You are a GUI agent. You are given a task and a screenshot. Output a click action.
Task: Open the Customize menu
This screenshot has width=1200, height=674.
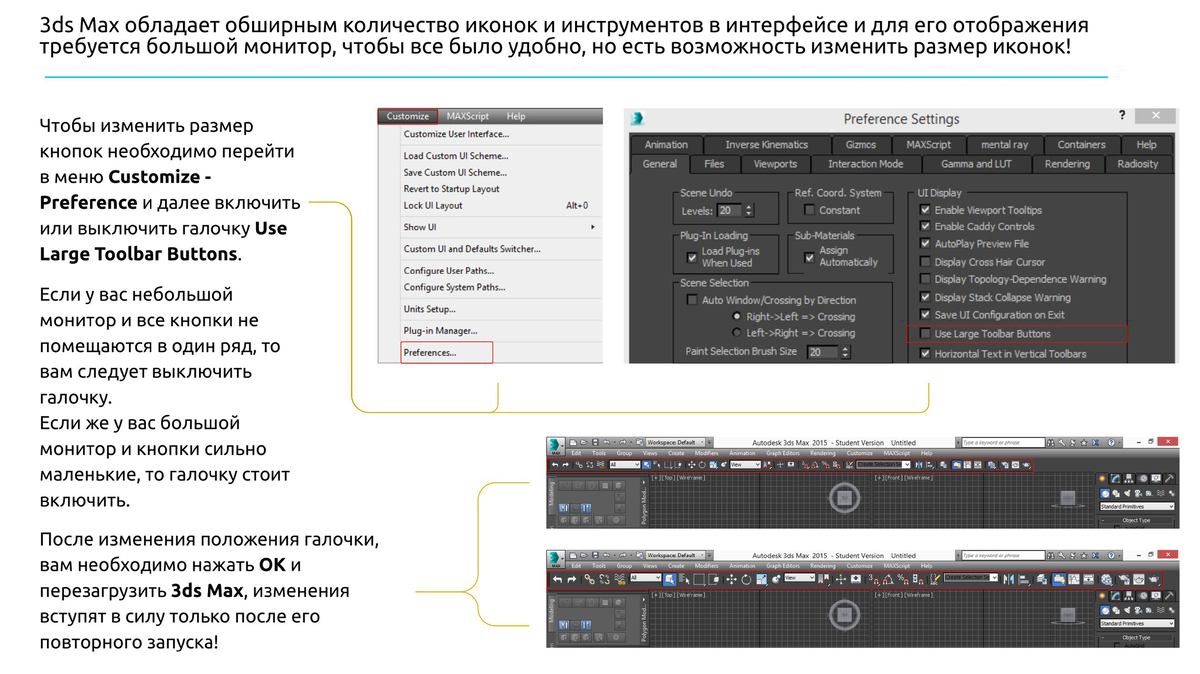[407, 116]
